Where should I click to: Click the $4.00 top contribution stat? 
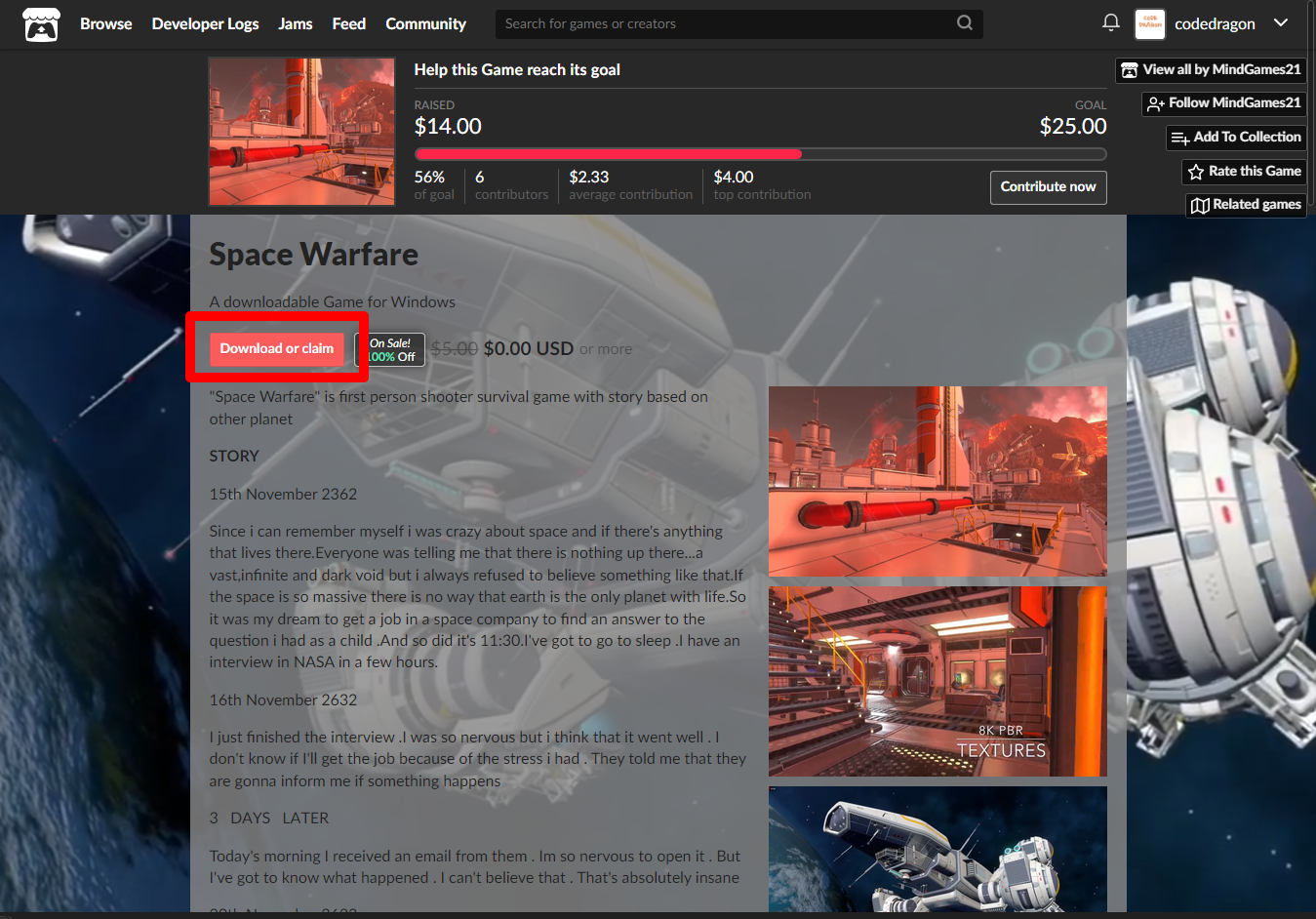point(762,185)
